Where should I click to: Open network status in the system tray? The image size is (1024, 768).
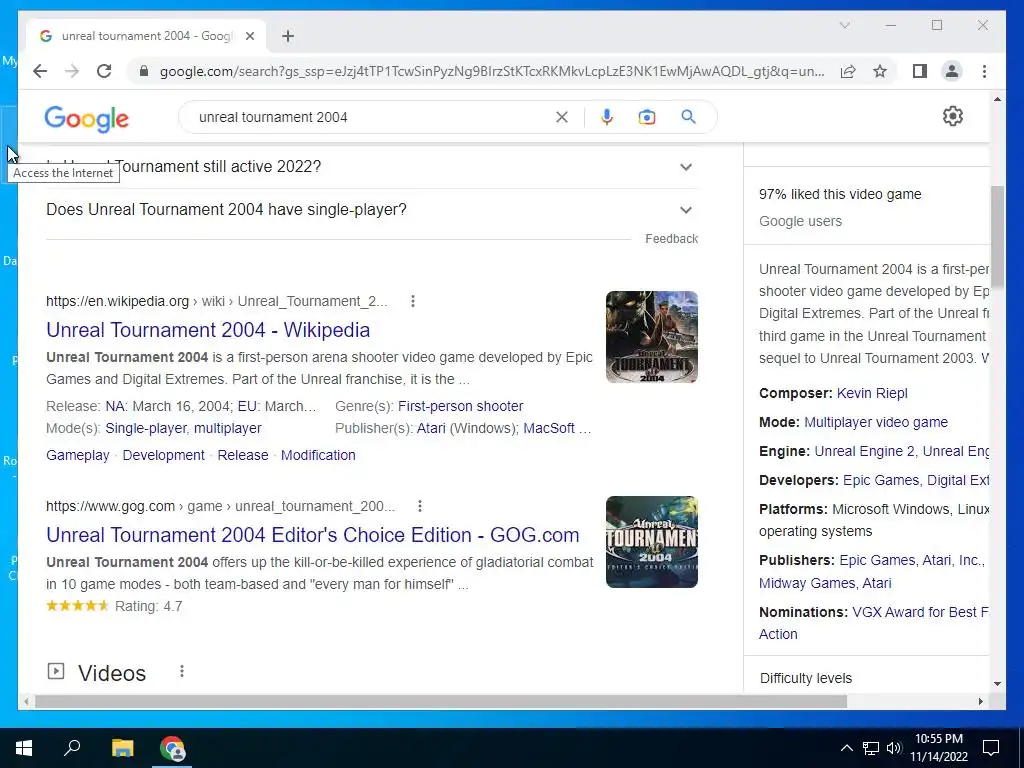[871, 748]
